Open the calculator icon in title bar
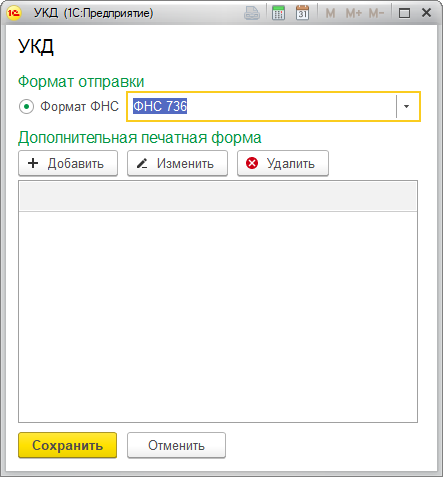The image size is (443, 477). pyautogui.click(x=278, y=13)
